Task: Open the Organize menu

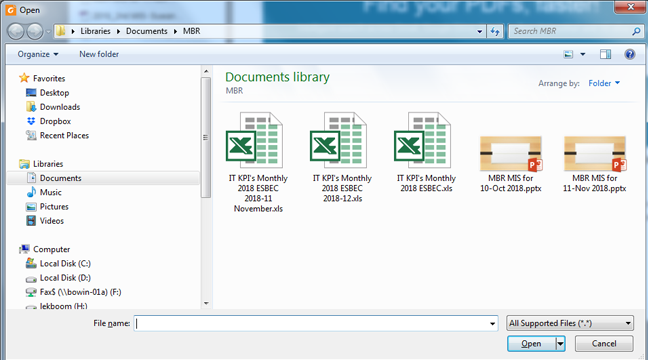Action: pyautogui.click(x=38, y=54)
